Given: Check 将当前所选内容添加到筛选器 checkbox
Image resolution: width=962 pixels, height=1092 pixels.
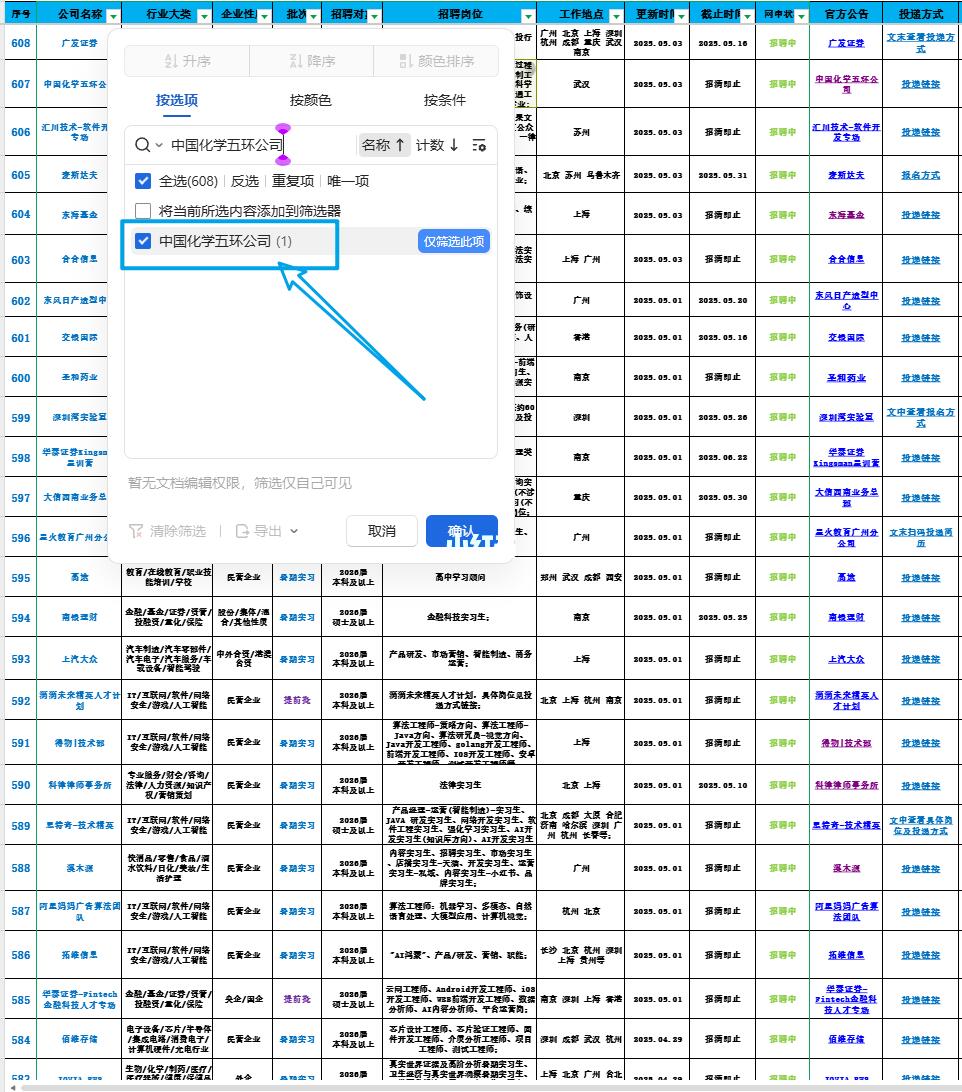Looking at the screenshot, I should click(143, 211).
